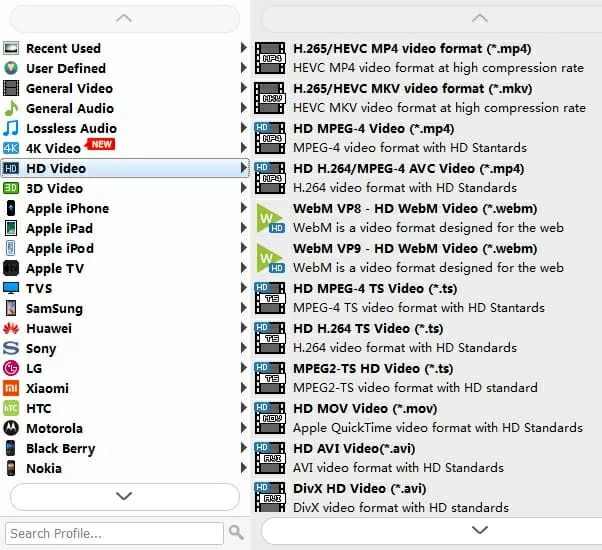Expand the HTC submenu arrow
Image resolution: width=602 pixels, height=550 pixels.
point(243,408)
